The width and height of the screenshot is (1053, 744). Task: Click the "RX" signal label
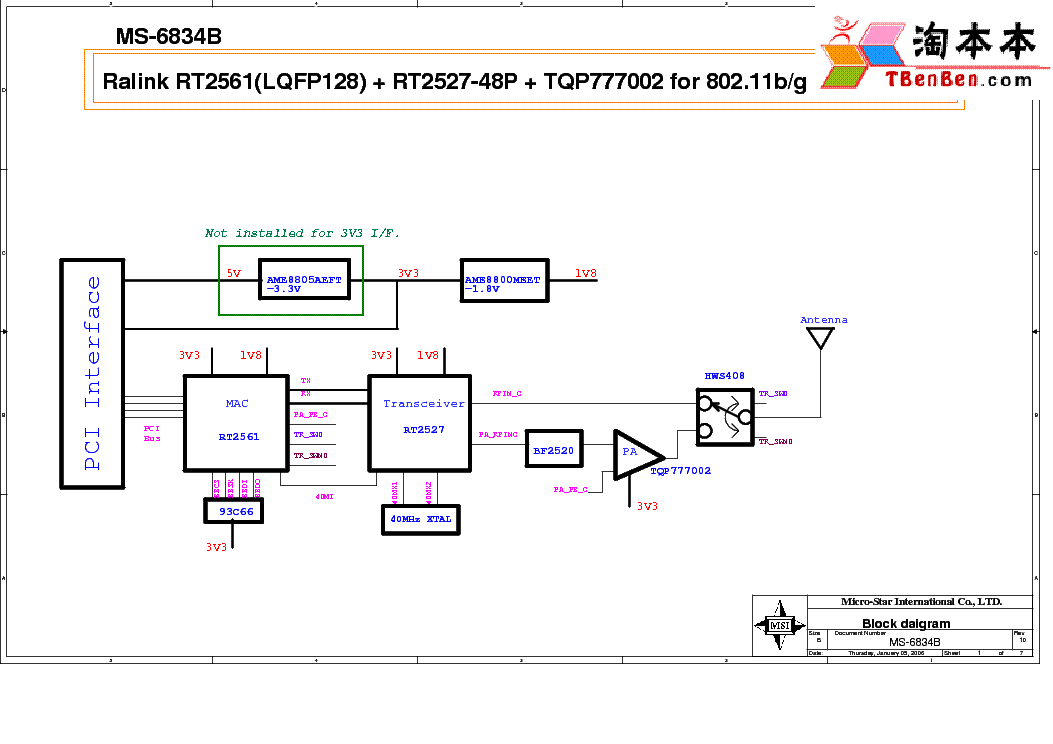tap(306, 393)
